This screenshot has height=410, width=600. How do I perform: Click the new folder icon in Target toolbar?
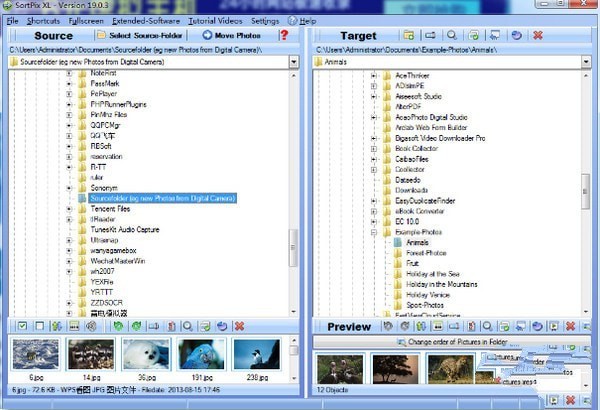click(408, 35)
